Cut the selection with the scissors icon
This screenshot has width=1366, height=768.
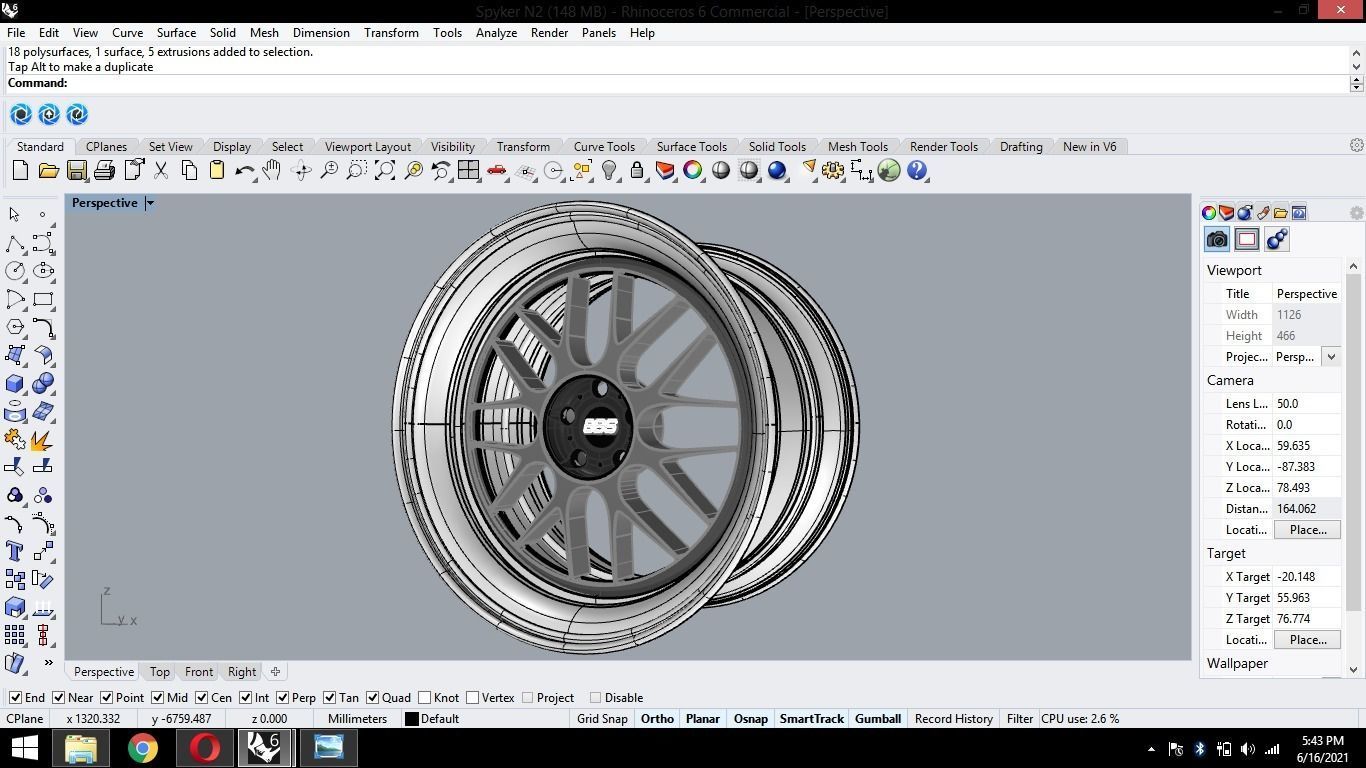[x=160, y=171]
